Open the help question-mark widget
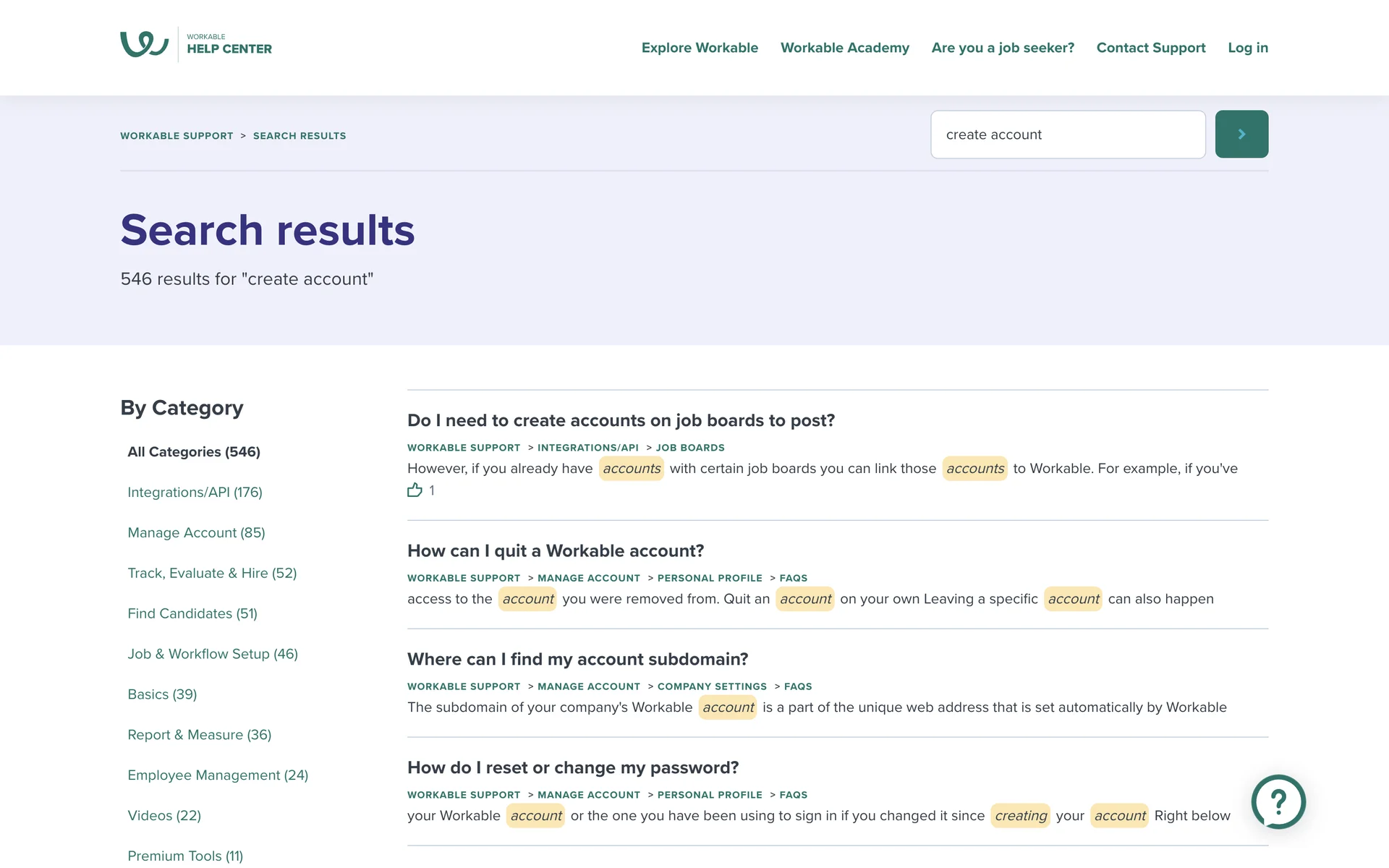Viewport: 1389px width, 868px height. pos(1278,801)
